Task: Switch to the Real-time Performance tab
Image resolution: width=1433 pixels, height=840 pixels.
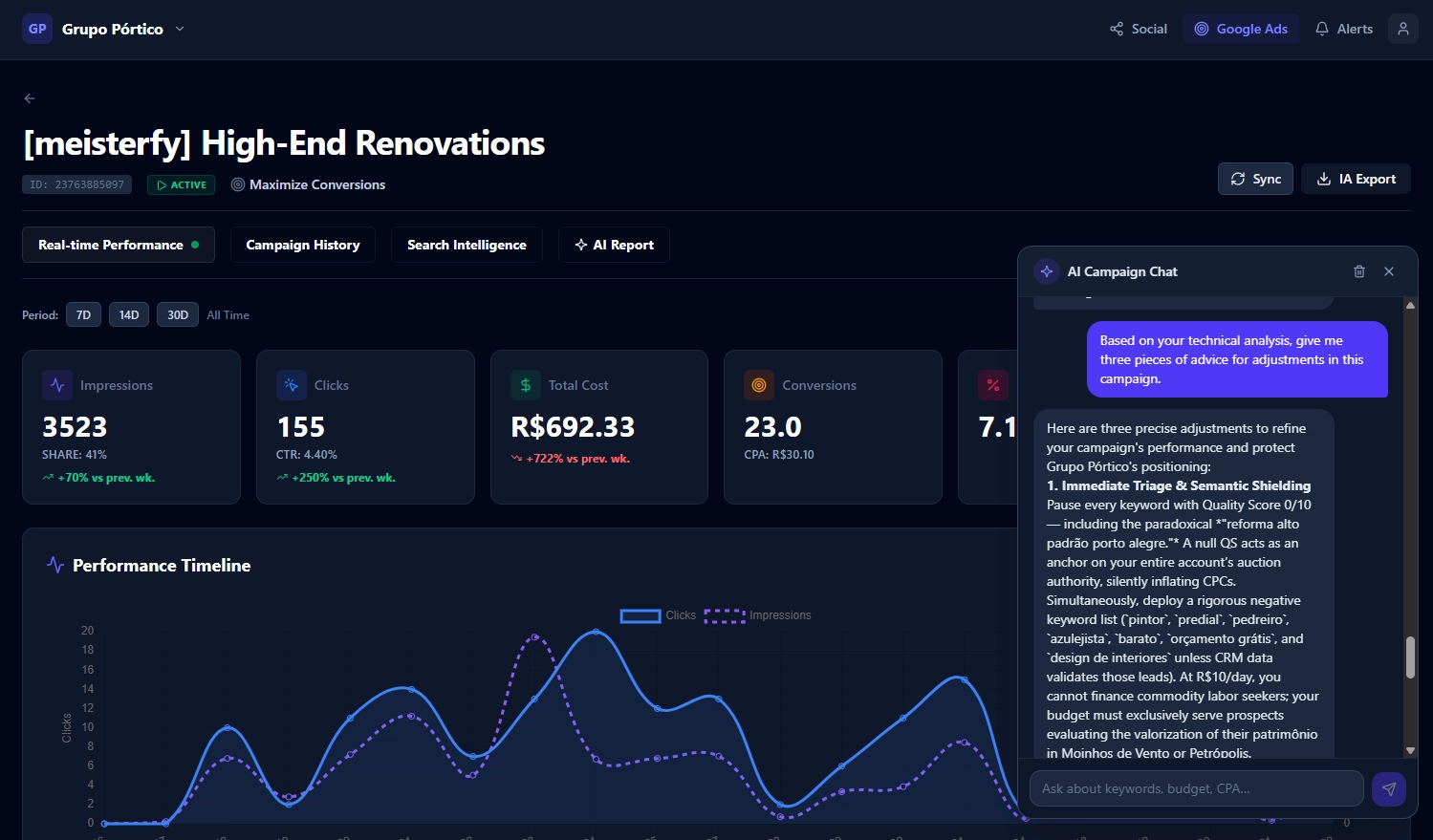Action: pos(119,245)
